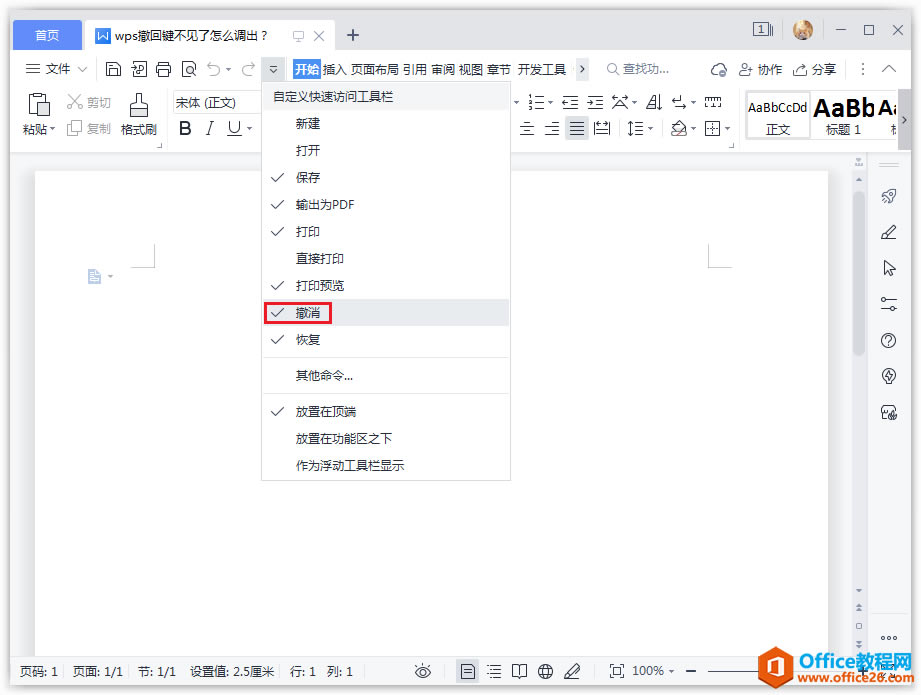
Task: Click the 分享 share button
Action: (814, 69)
